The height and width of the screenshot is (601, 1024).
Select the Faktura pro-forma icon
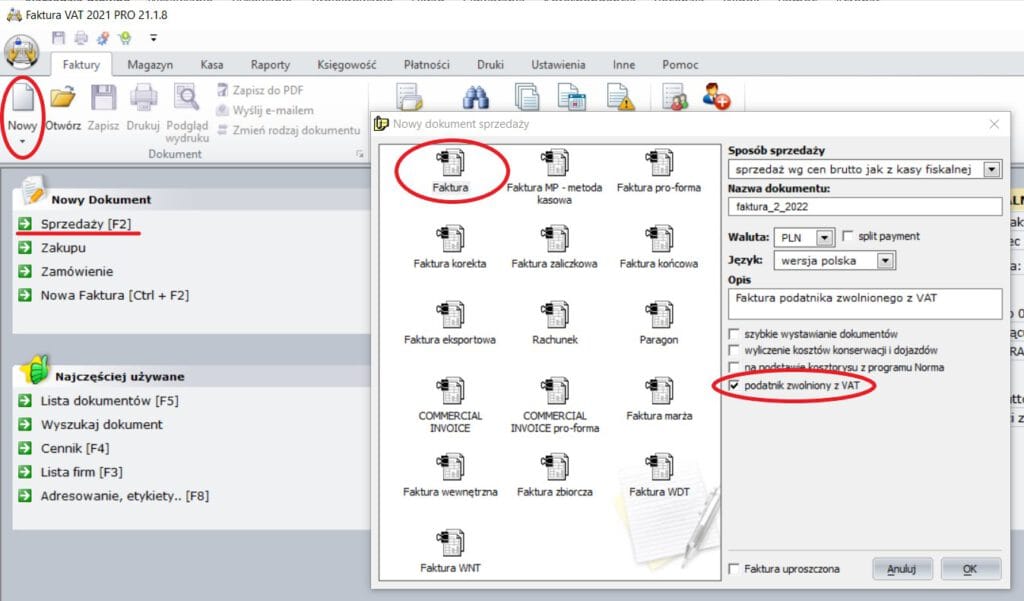658,163
